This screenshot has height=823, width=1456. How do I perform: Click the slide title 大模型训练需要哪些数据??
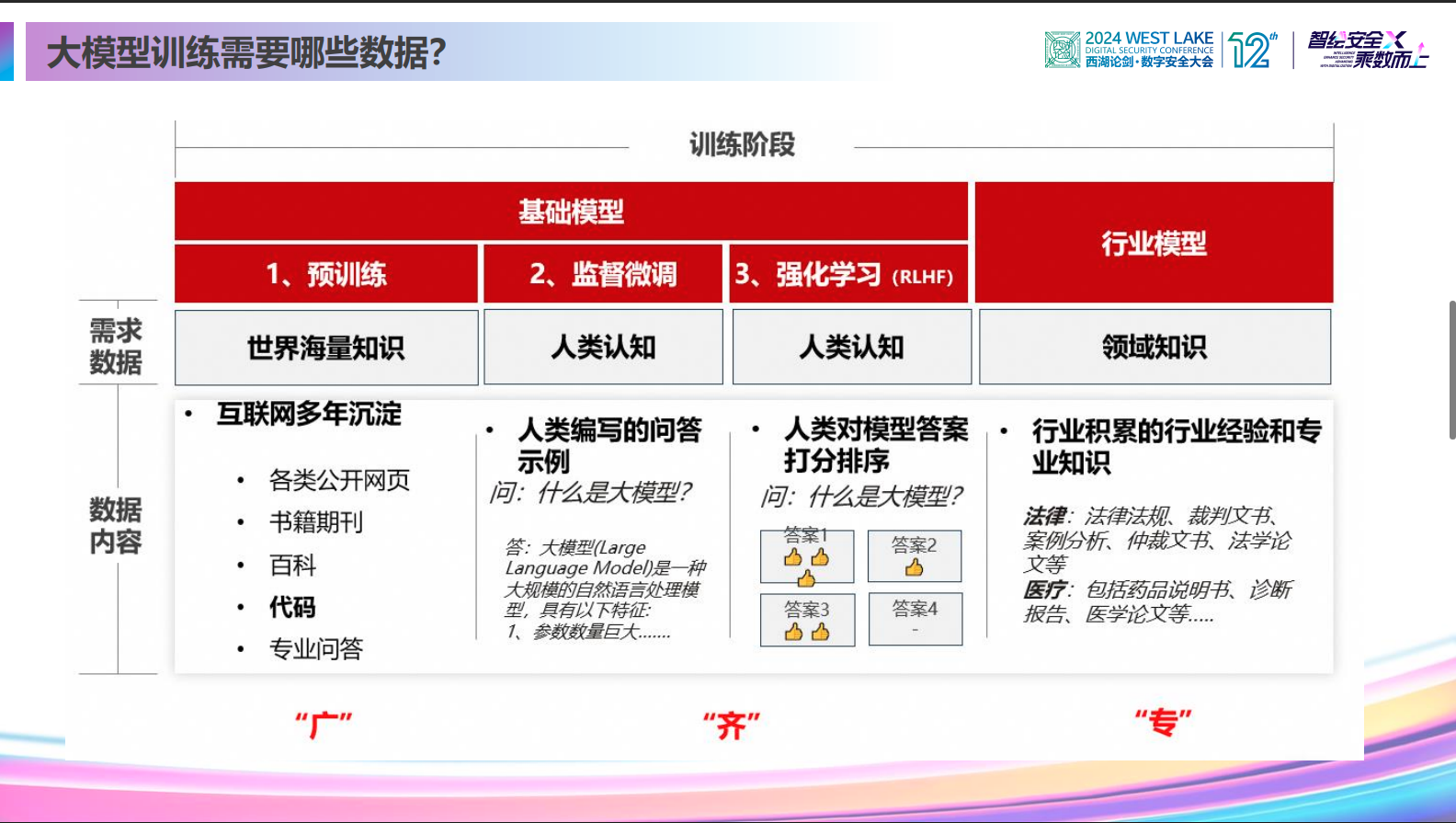pyautogui.click(x=246, y=52)
